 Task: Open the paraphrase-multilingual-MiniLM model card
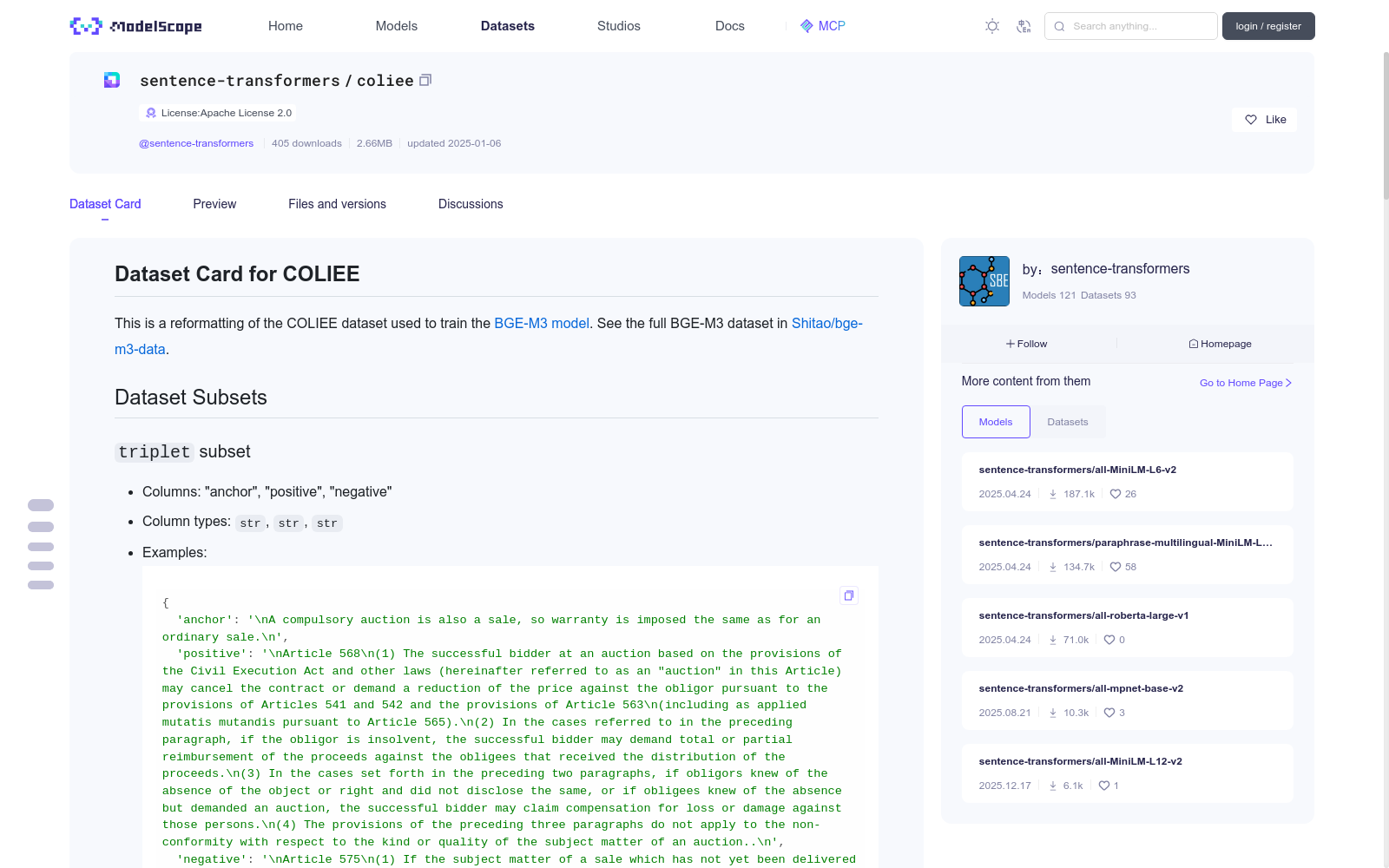pos(1128,555)
